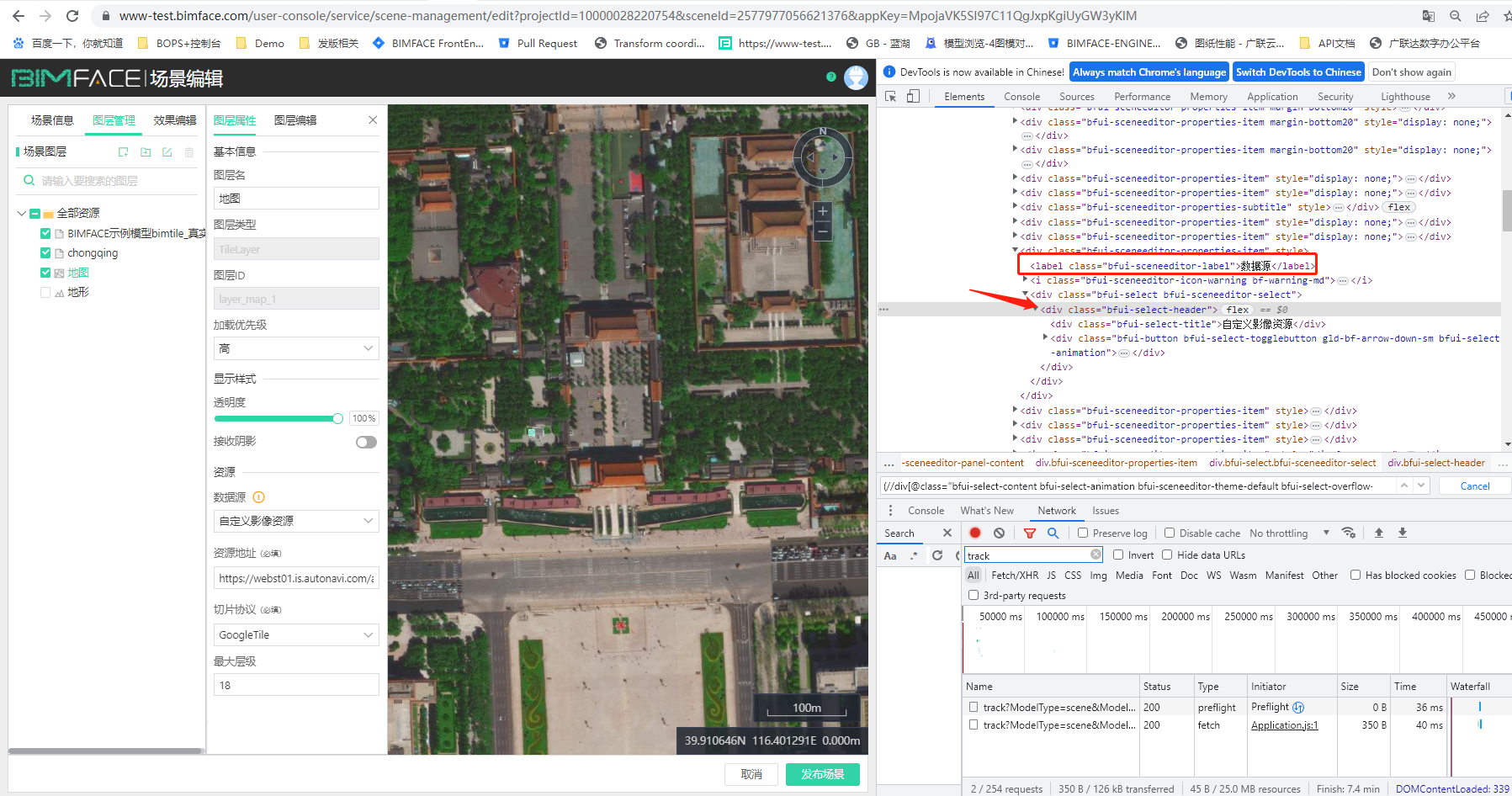1512x796 pixels.
Task: Click the 最大层级 input field showing 18
Action: tap(296, 685)
